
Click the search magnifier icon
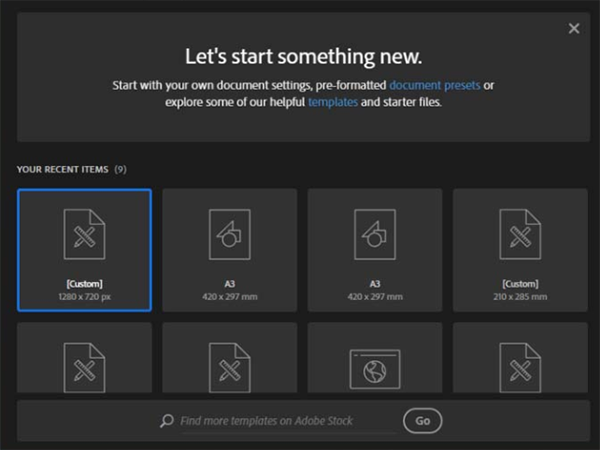(167, 421)
